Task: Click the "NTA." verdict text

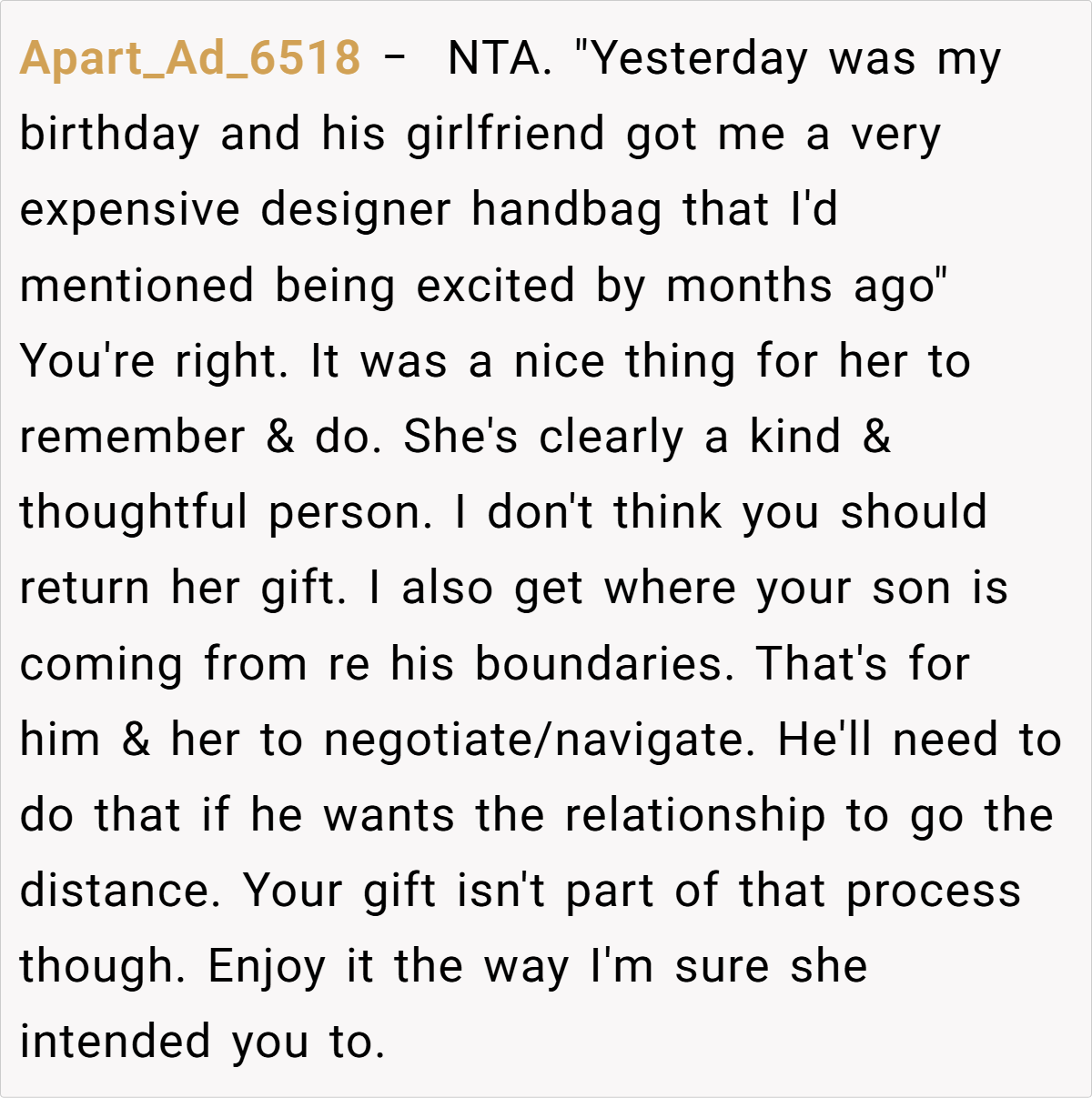Action: 500,59
